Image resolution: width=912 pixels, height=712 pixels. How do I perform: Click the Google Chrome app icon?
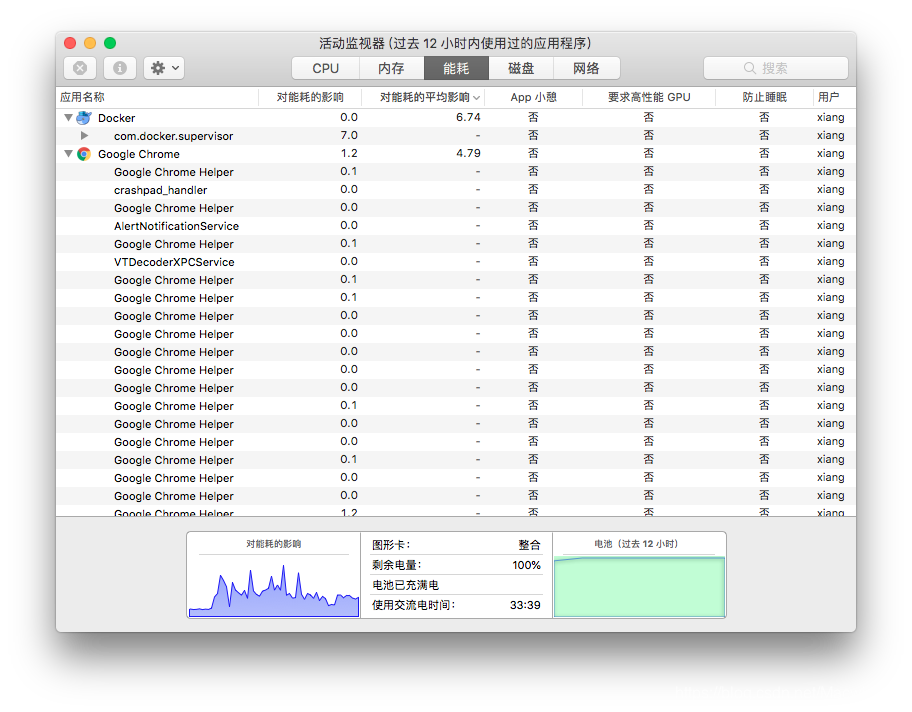coord(84,154)
